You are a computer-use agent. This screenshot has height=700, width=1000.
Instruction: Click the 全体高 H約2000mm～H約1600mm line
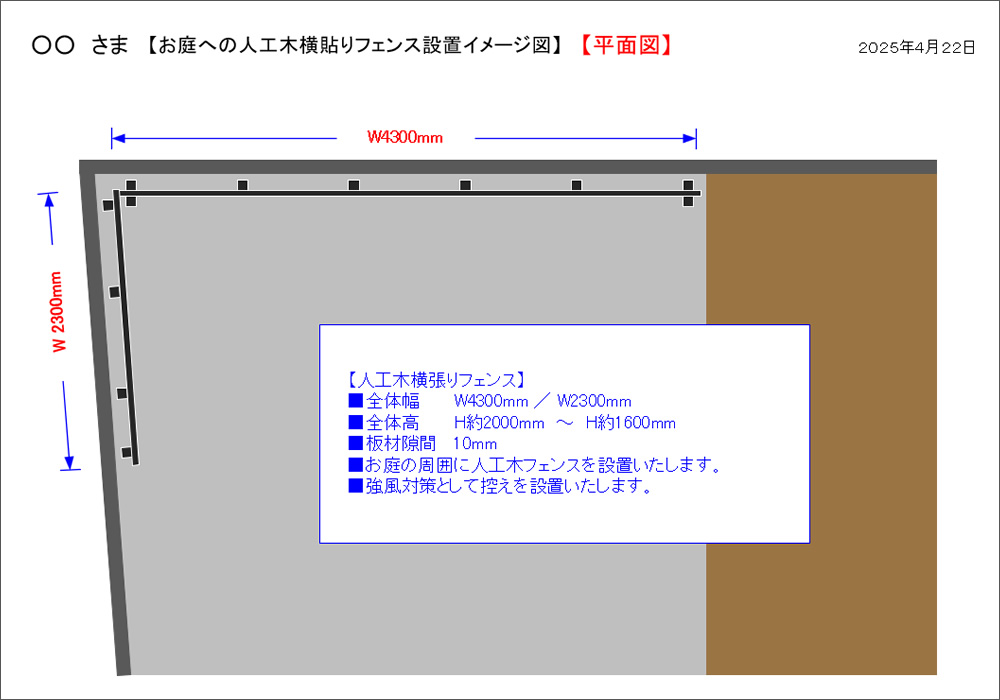pos(512,423)
